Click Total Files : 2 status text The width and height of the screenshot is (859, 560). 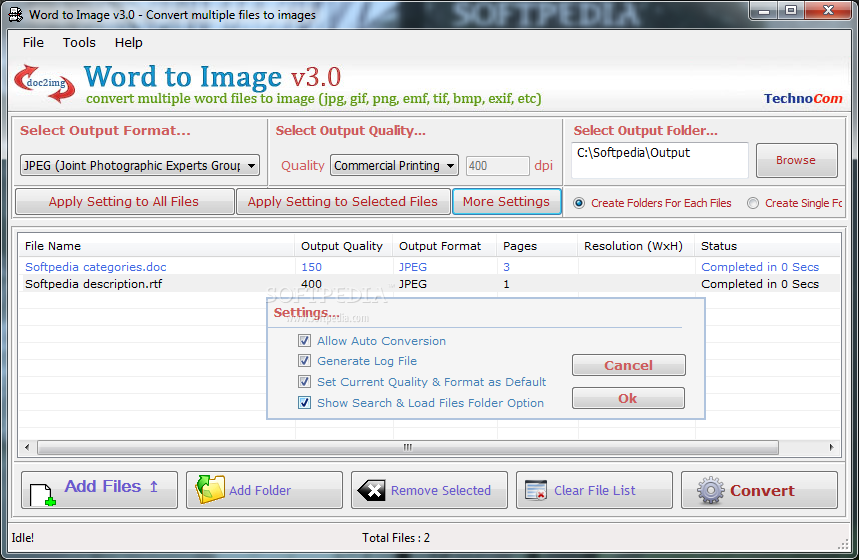point(396,538)
